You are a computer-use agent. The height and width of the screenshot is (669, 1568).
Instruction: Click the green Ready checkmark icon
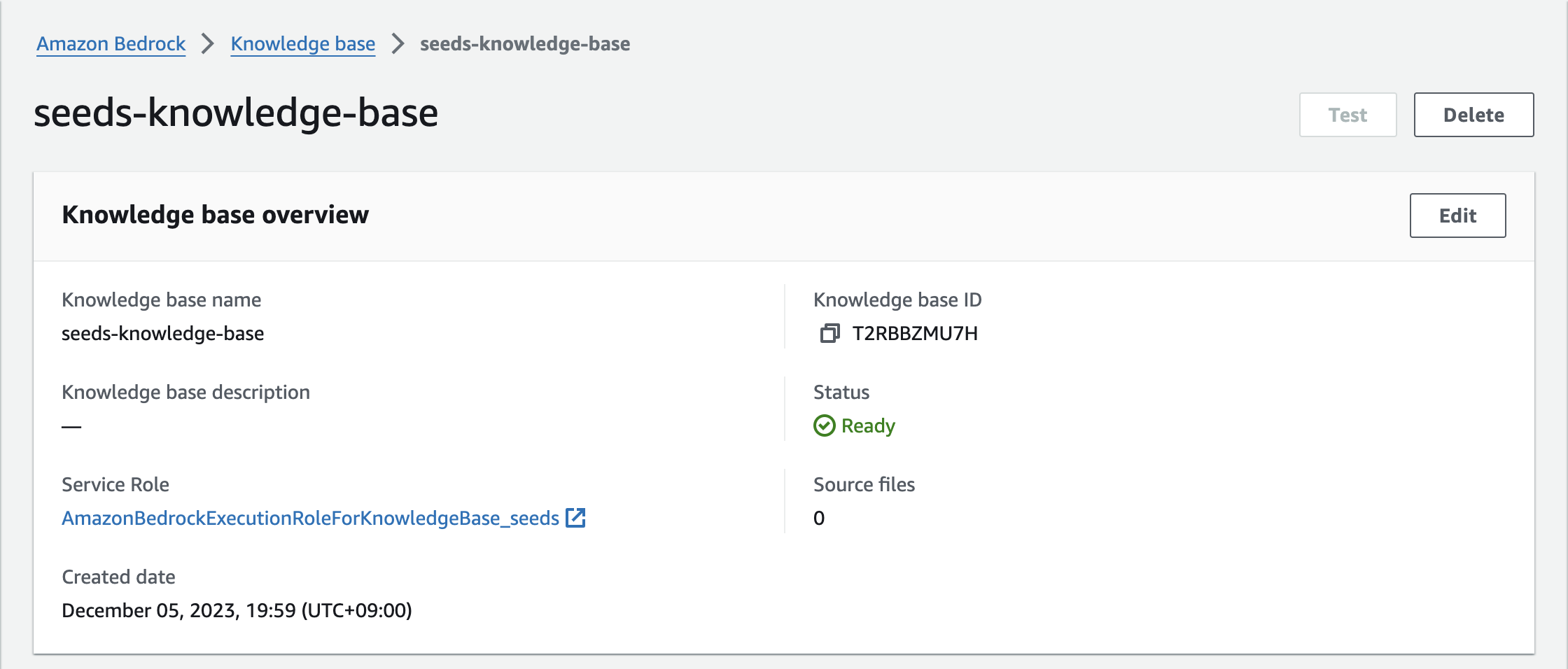click(x=824, y=425)
